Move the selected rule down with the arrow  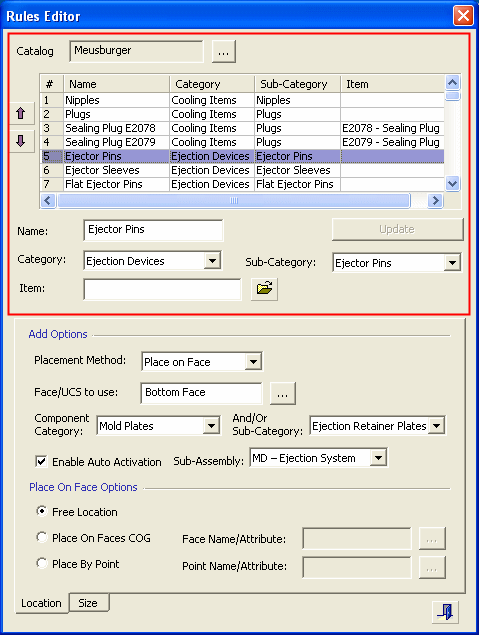[21, 141]
